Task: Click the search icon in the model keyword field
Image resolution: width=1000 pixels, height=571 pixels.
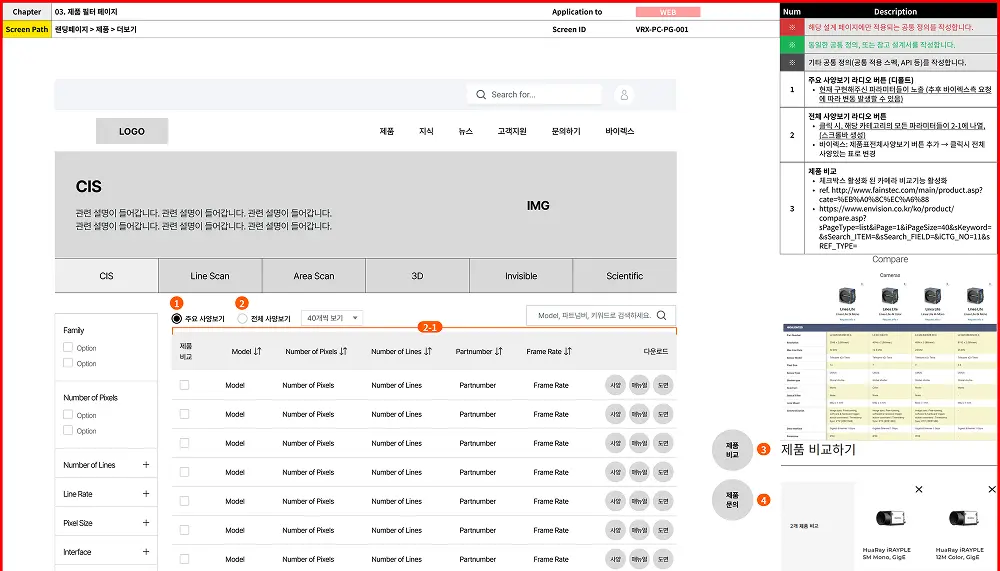Action: [x=662, y=316]
